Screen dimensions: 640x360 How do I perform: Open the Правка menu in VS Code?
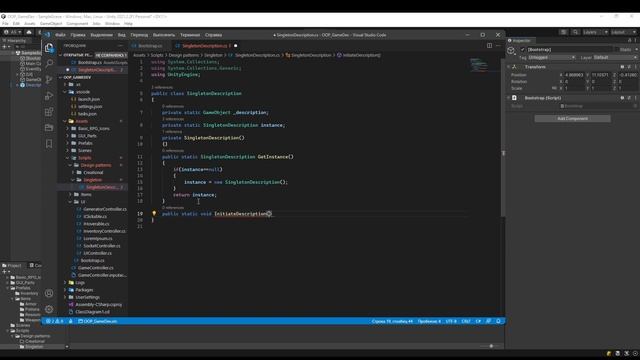[78, 35]
